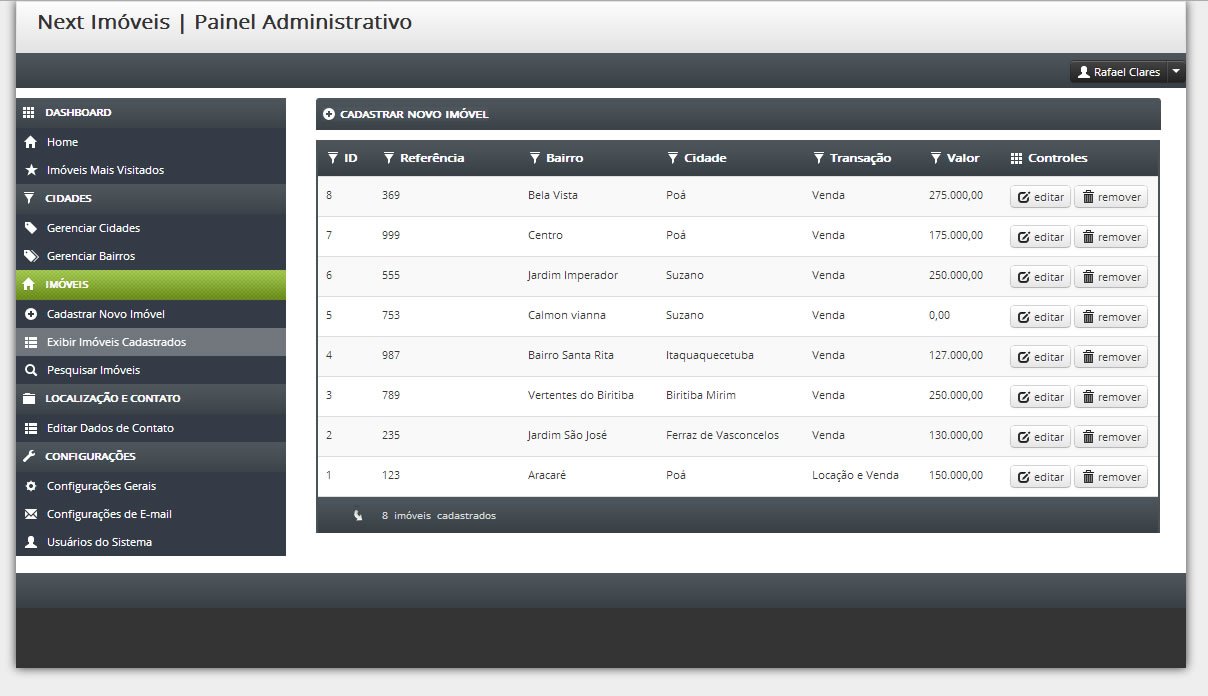Viewport: 1208px width, 696px height.
Task: Filter table by the Cidade column header
Action: [697, 158]
